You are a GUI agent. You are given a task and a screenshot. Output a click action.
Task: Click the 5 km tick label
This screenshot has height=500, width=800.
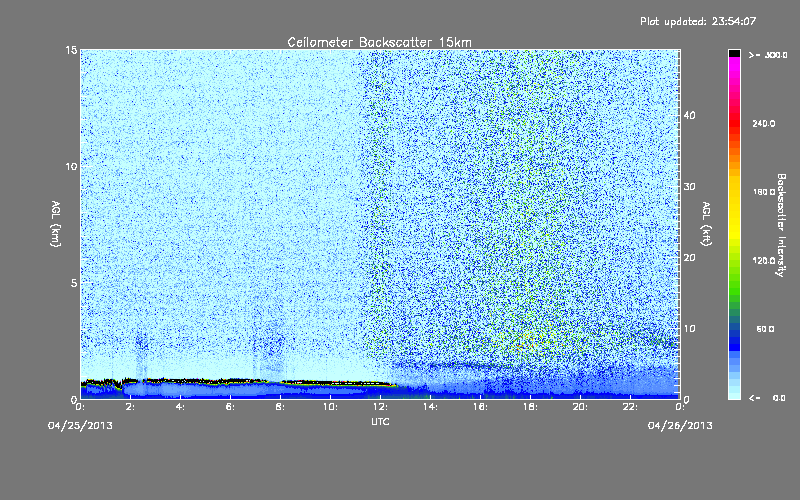73,283
